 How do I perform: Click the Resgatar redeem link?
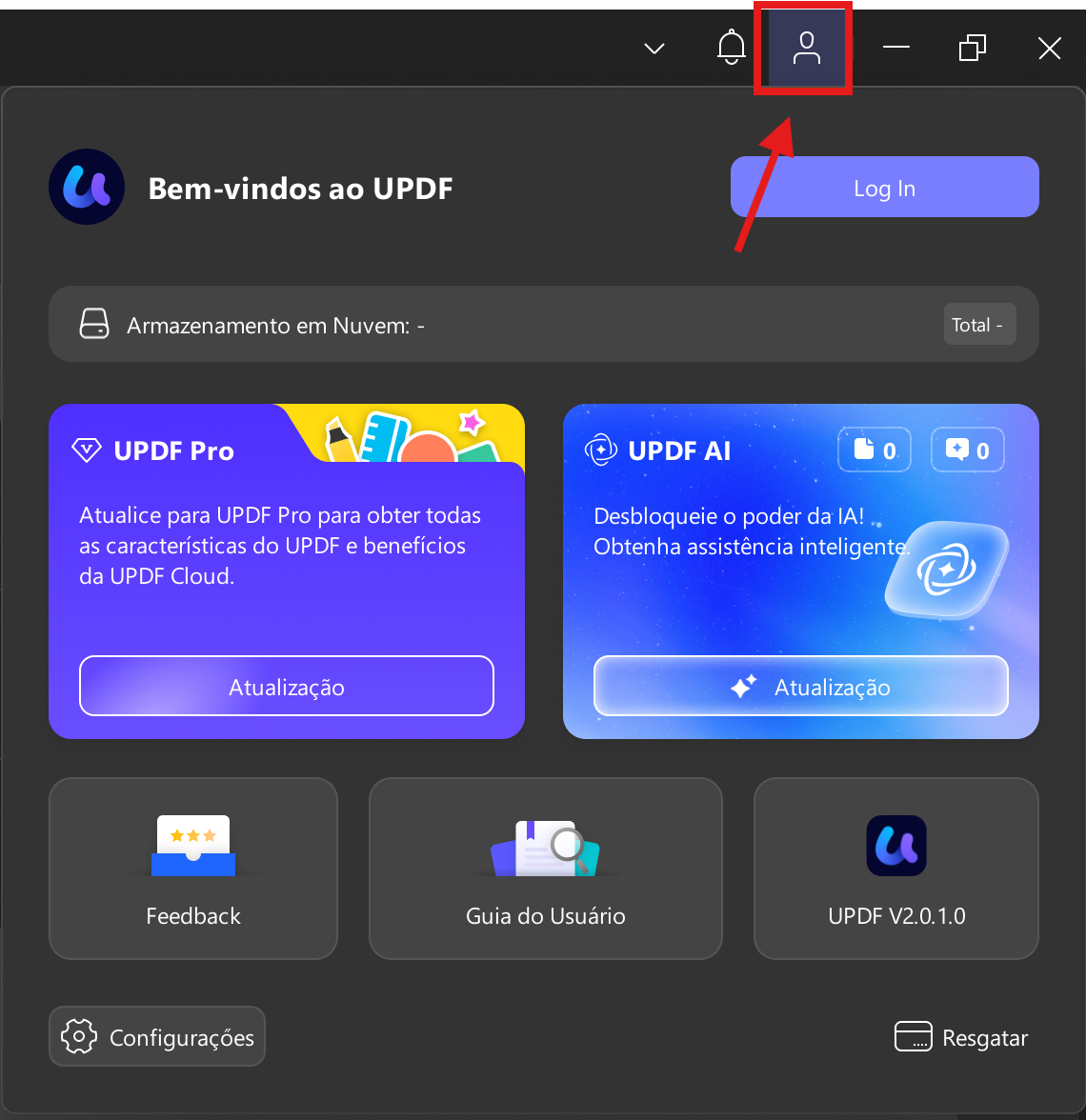(961, 1037)
